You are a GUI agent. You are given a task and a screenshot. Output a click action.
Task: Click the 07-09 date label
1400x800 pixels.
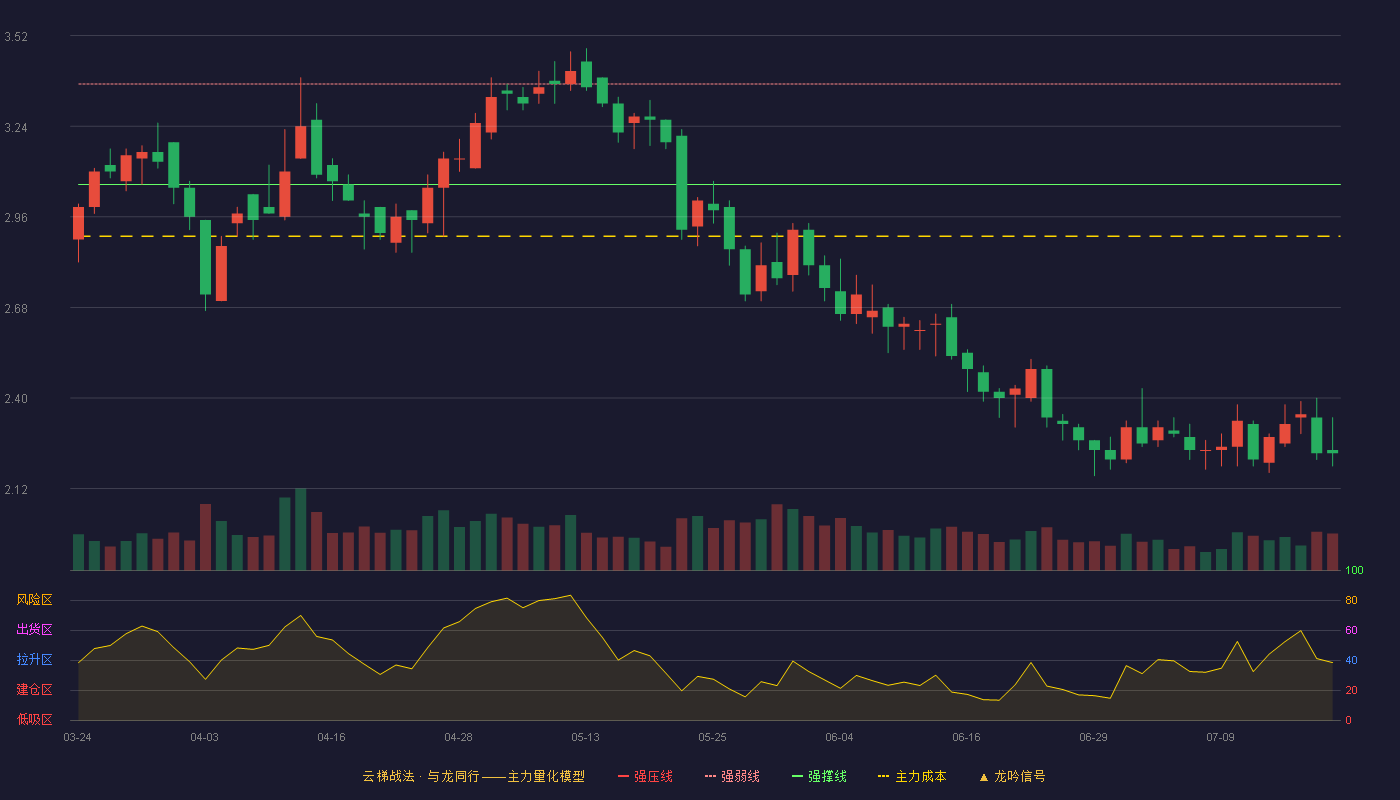1220,737
